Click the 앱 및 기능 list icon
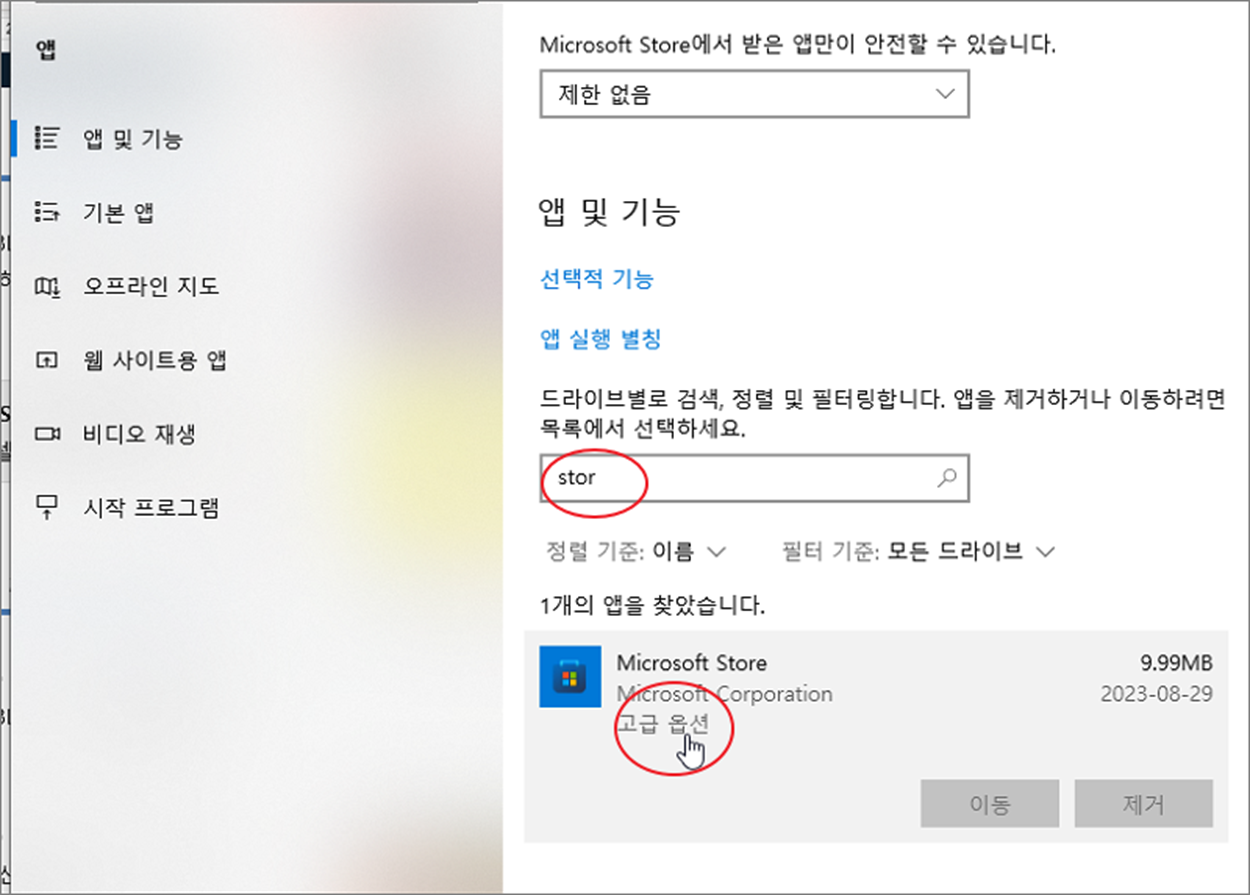The image size is (1250, 895). pyautogui.click(x=47, y=138)
